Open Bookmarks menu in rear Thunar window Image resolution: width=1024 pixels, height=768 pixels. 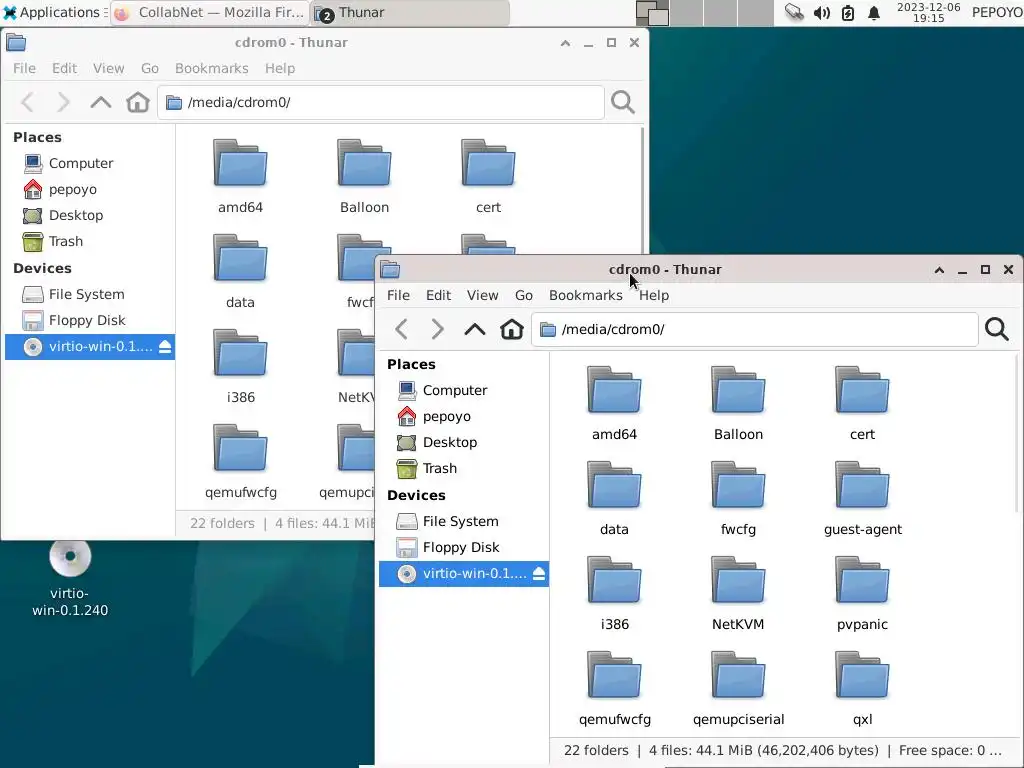pyautogui.click(x=212, y=68)
